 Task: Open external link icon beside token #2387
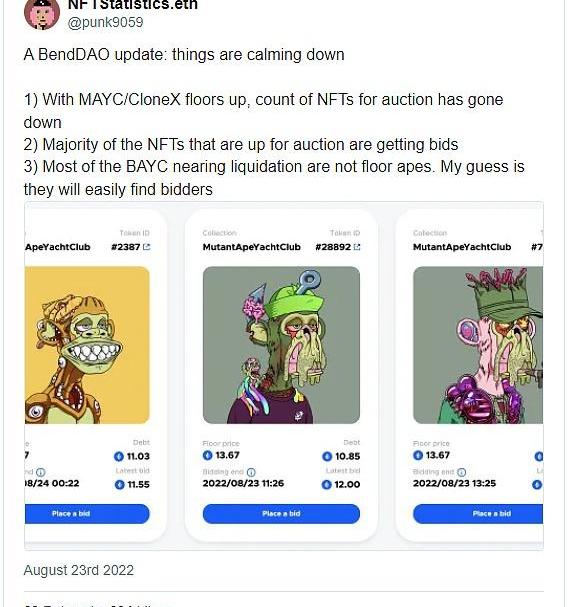146,247
